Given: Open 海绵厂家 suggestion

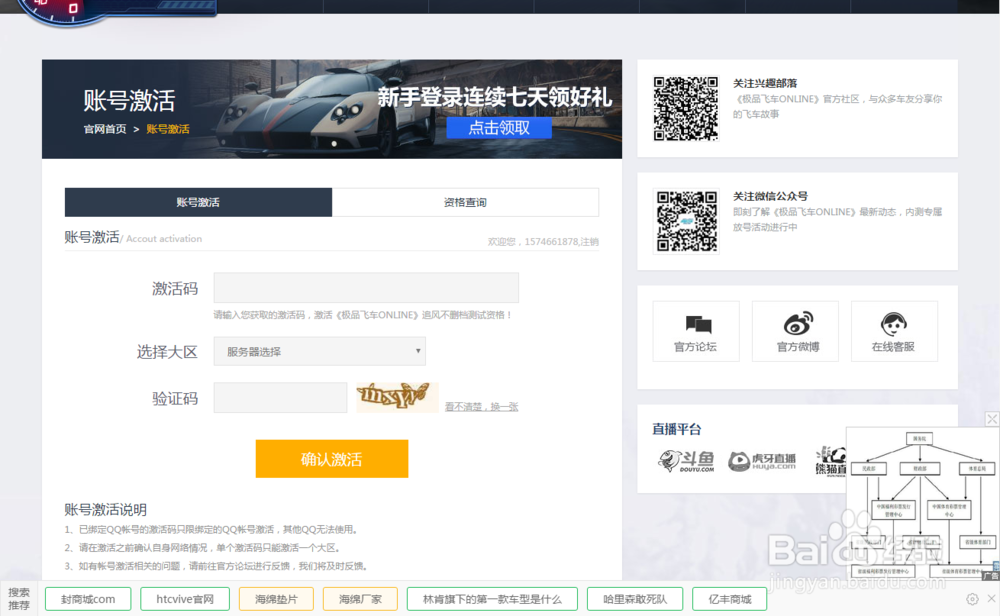Looking at the screenshot, I should click(x=360, y=599).
